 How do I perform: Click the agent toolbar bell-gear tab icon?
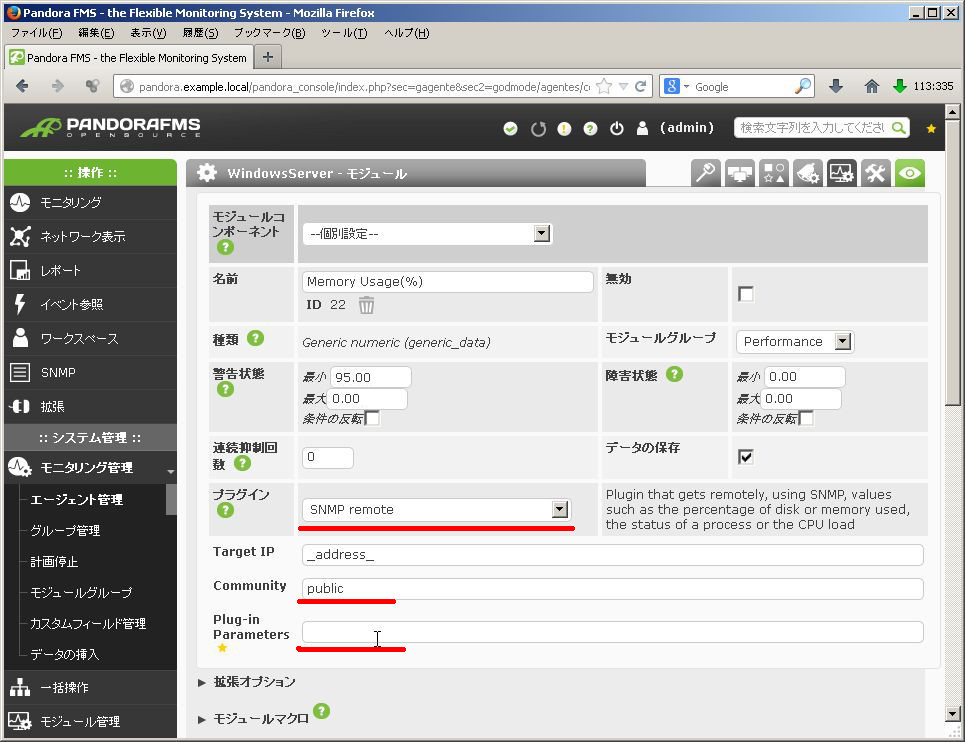pos(808,173)
